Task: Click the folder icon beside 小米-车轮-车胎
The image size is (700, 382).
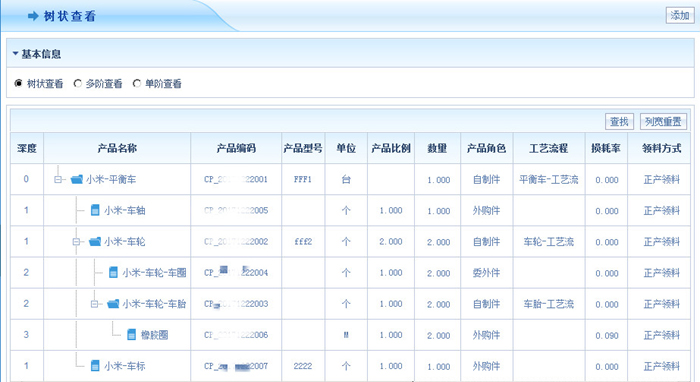Action: tap(113, 304)
